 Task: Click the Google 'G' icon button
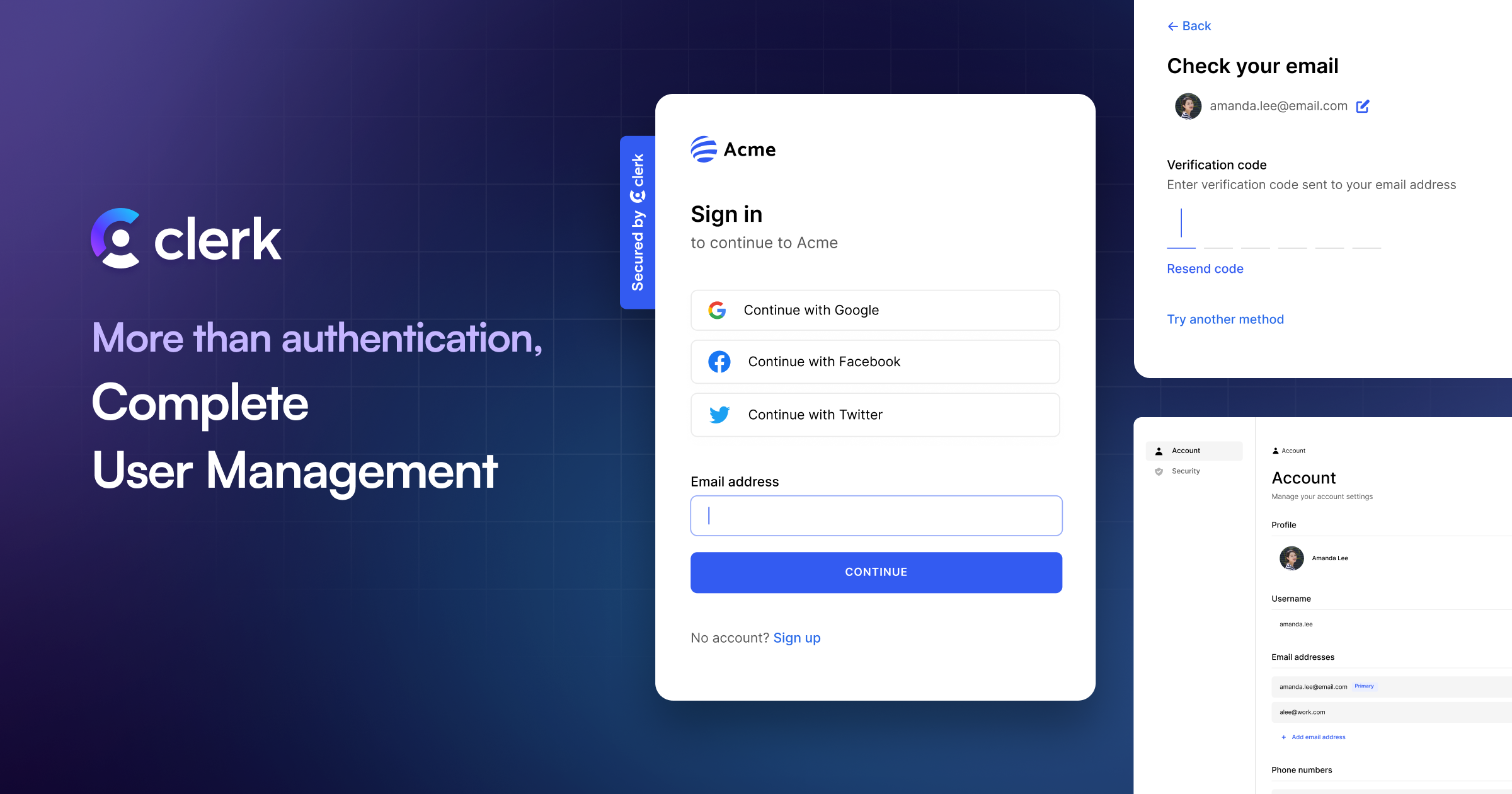coord(717,310)
